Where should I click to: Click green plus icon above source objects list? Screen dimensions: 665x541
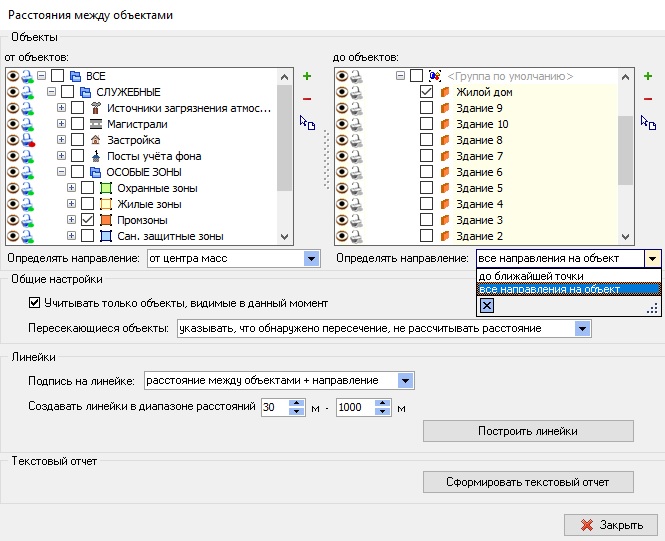(306, 77)
